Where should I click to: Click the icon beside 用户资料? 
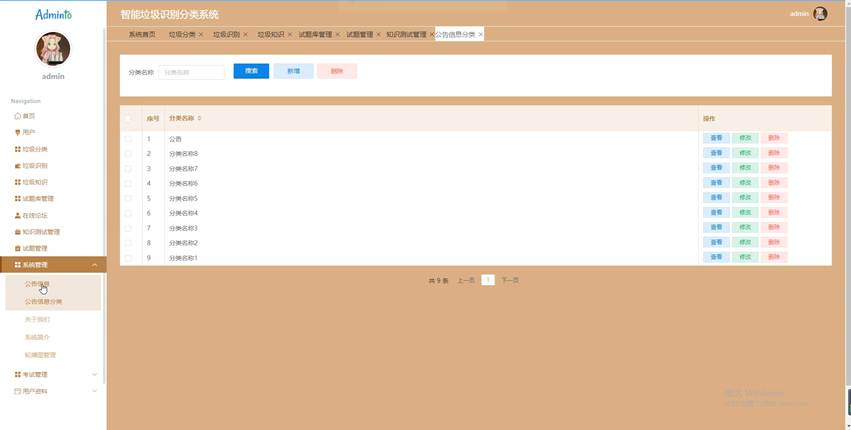(17, 391)
